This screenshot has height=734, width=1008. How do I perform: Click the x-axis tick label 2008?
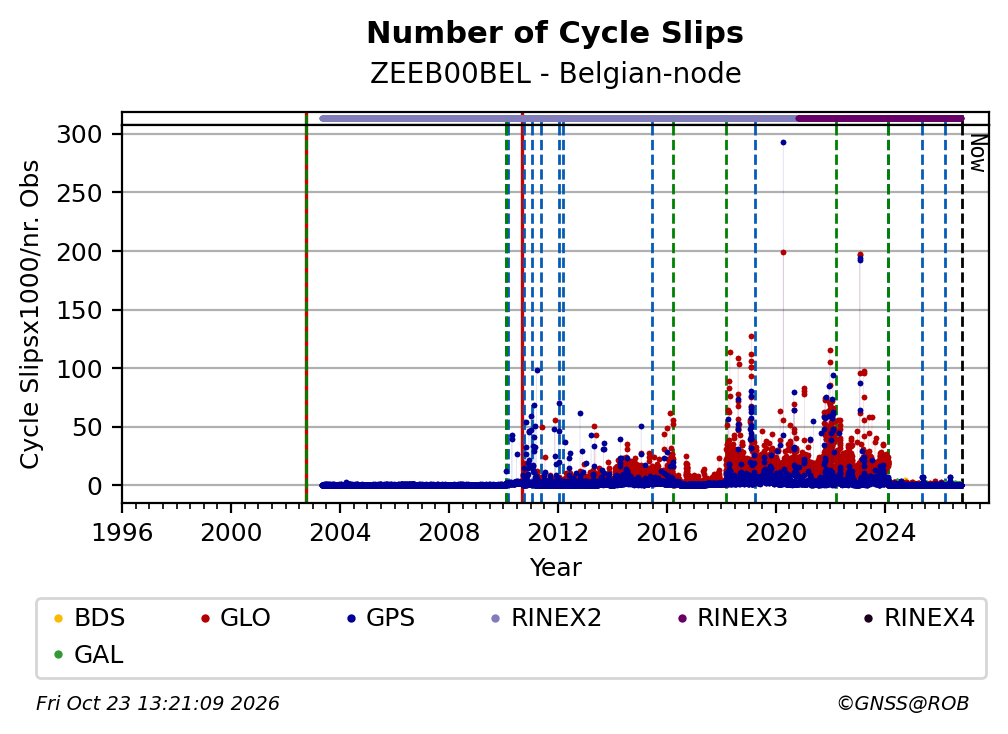[449, 533]
